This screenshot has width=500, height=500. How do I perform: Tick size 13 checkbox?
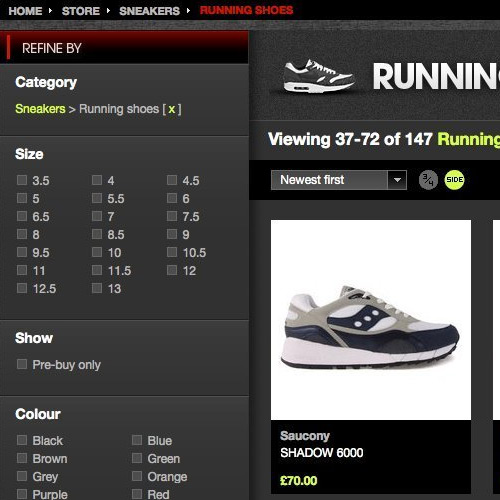(x=97, y=288)
